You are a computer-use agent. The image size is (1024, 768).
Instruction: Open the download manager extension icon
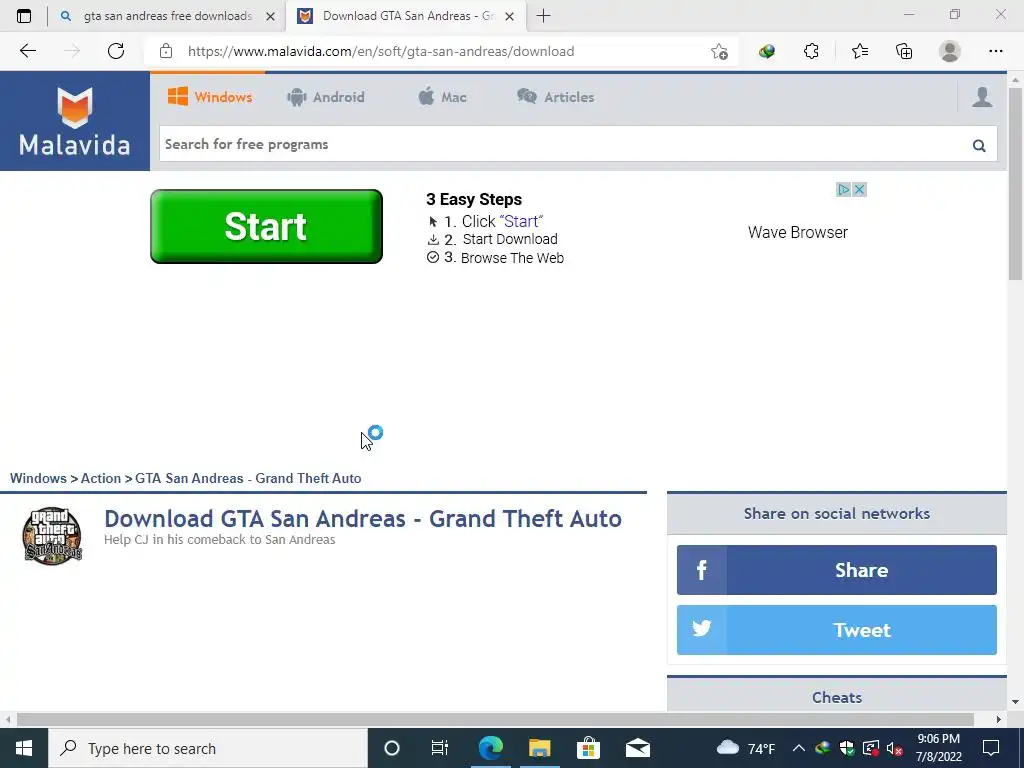coord(767,51)
